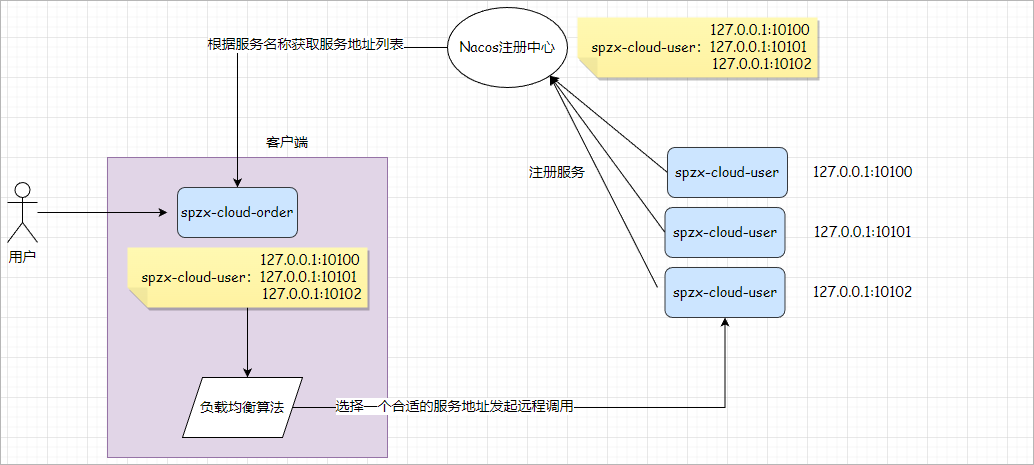The image size is (1034, 465).
Task: Select spzx-cloud-user box beside 127.0.0.1:10100 label
Action: point(726,172)
